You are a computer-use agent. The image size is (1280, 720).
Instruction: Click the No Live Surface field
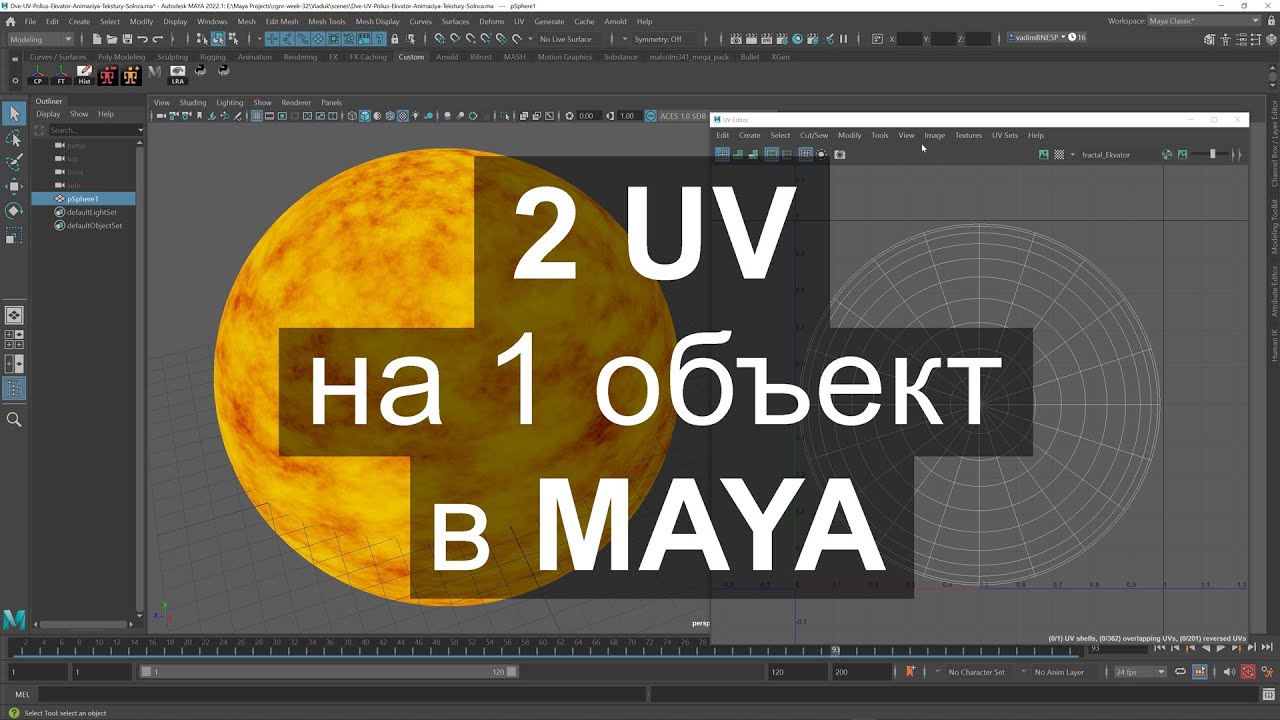(x=572, y=39)
